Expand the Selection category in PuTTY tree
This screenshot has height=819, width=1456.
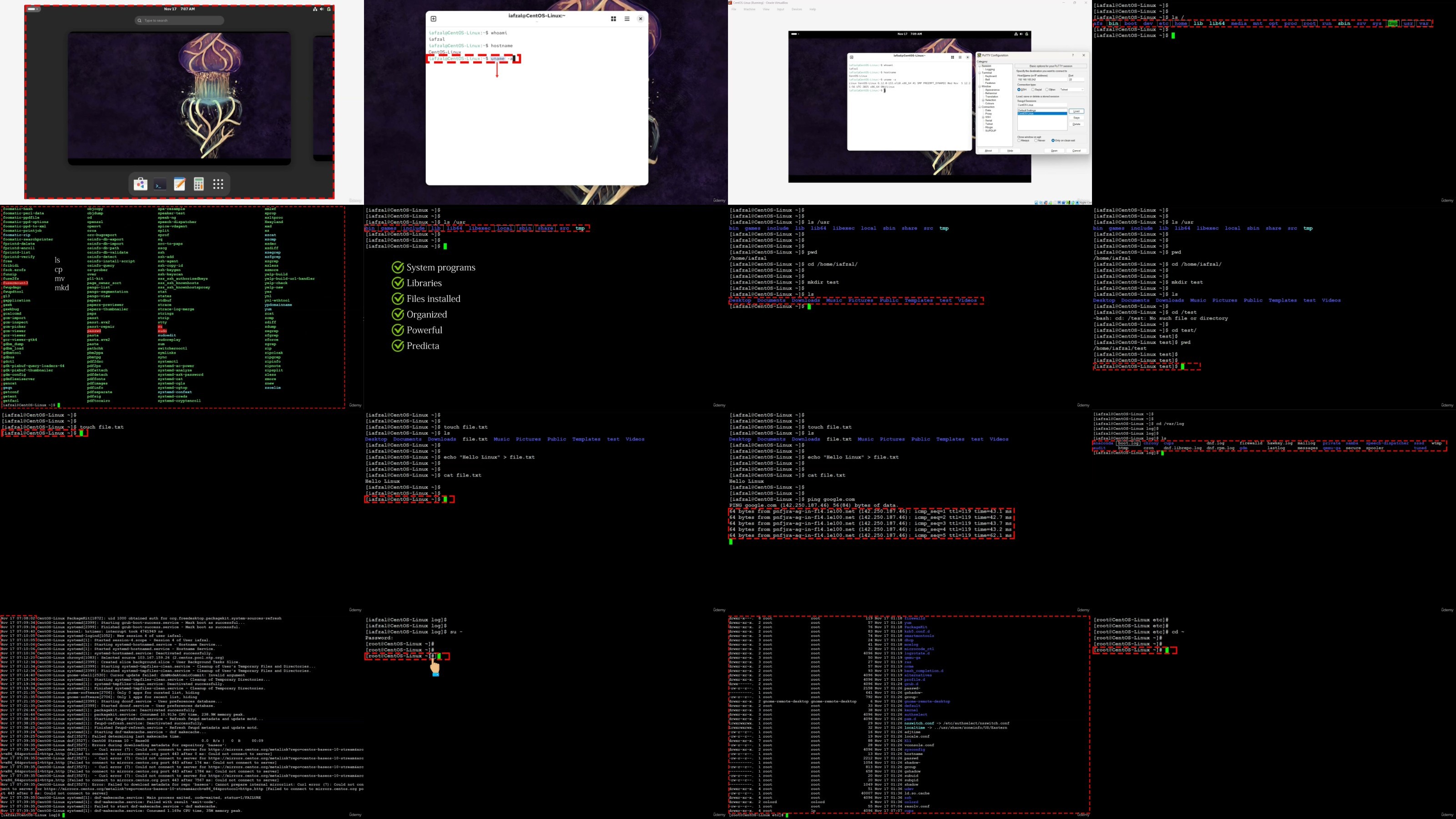(983, 101)
